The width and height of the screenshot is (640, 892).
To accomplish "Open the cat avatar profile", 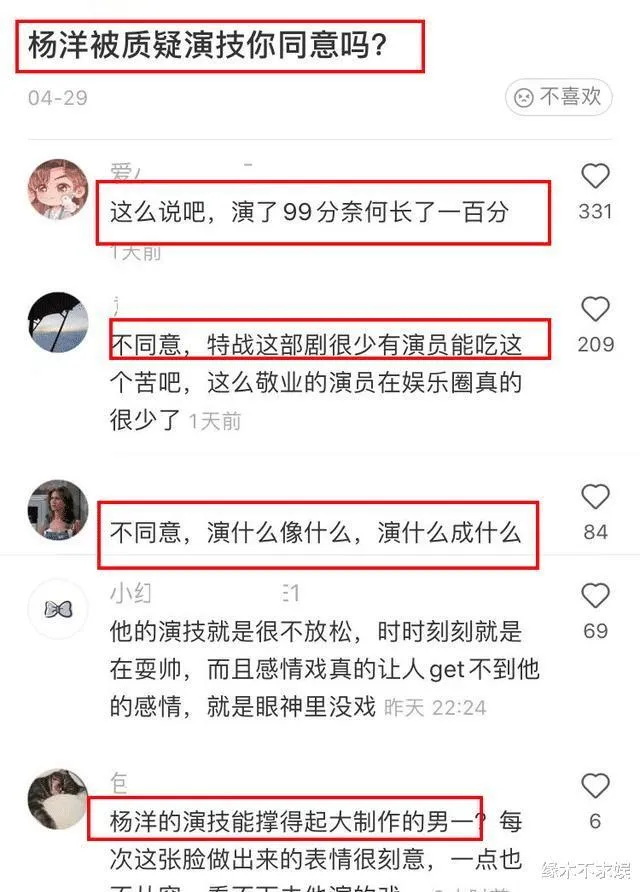I will coord(58,799).
